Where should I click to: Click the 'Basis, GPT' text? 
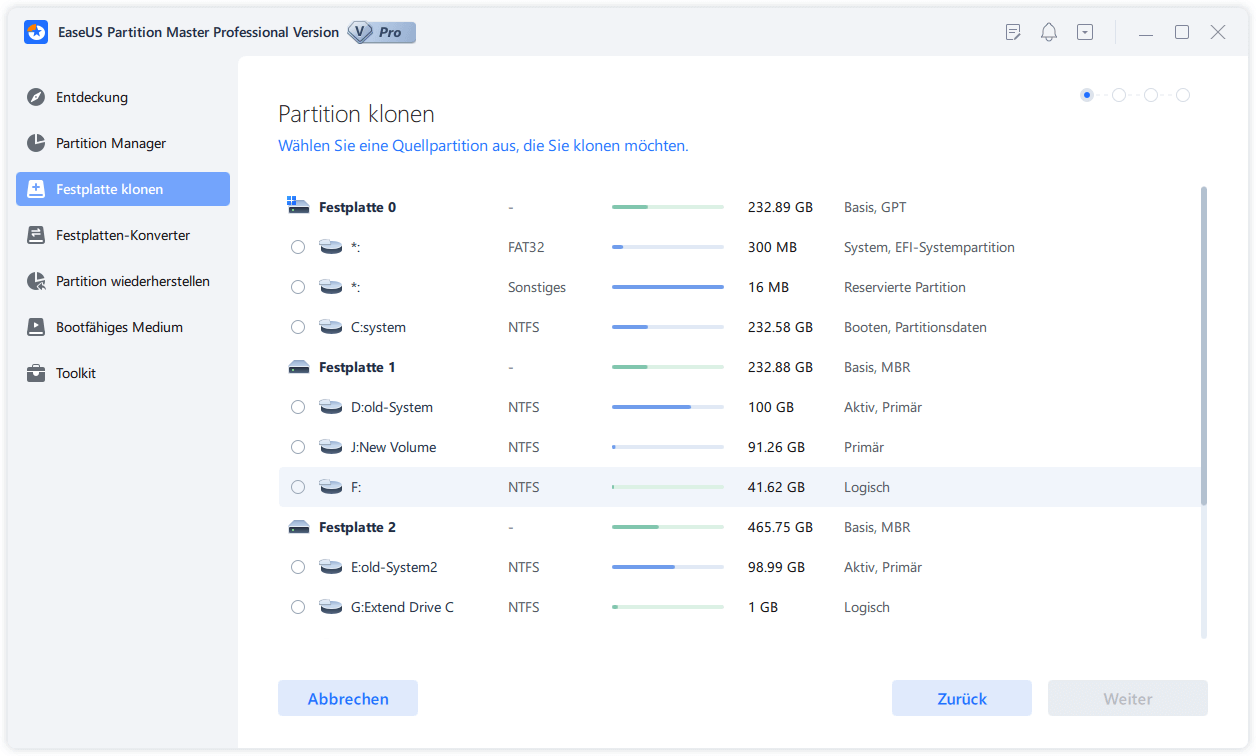pos(875,207)
